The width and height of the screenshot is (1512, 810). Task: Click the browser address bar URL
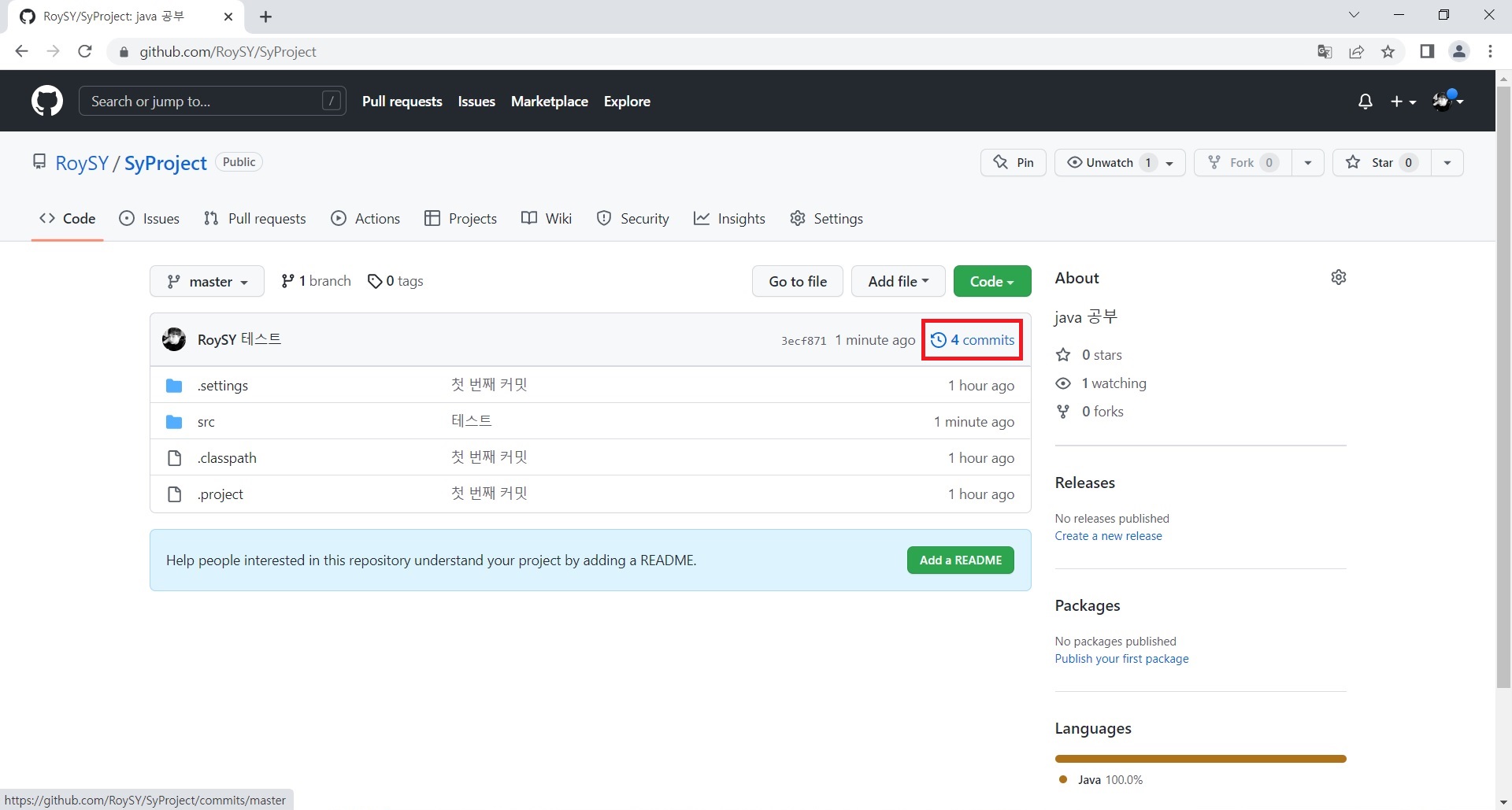(x=228, y=52)
